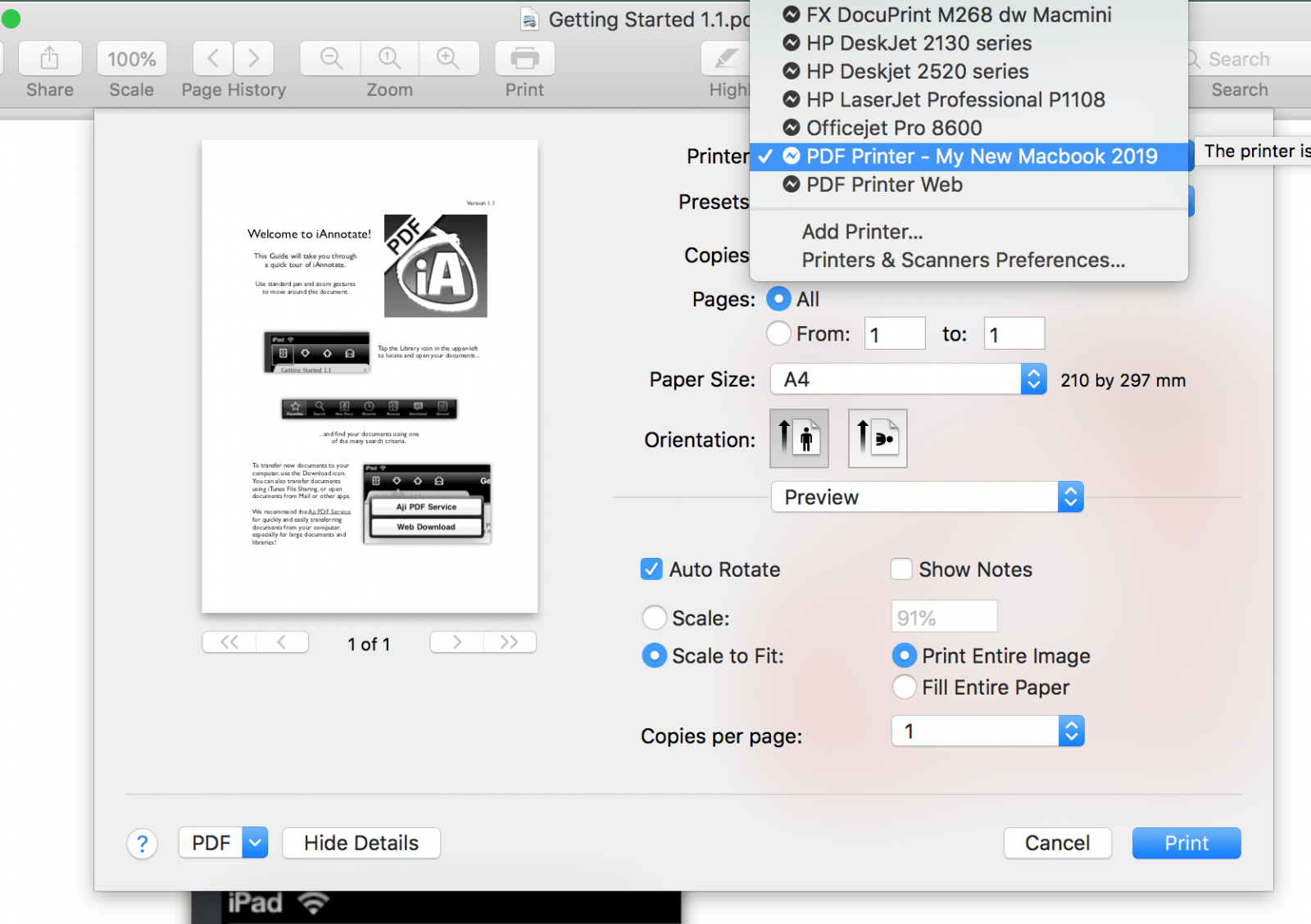Open the PDF dropdown at bottom left
Image resolution: width=1311 pixels, height=924 pixels.
[222, 843]
